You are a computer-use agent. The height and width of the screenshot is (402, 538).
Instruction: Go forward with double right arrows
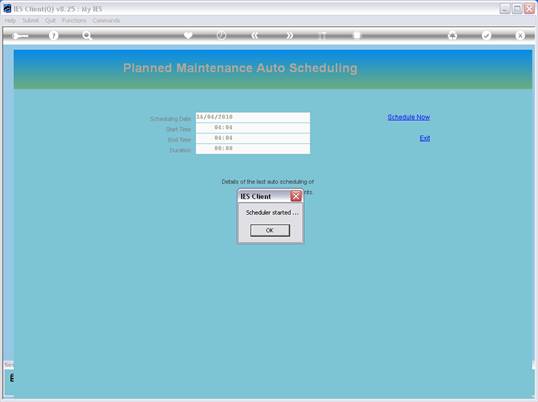click(290, 35)
